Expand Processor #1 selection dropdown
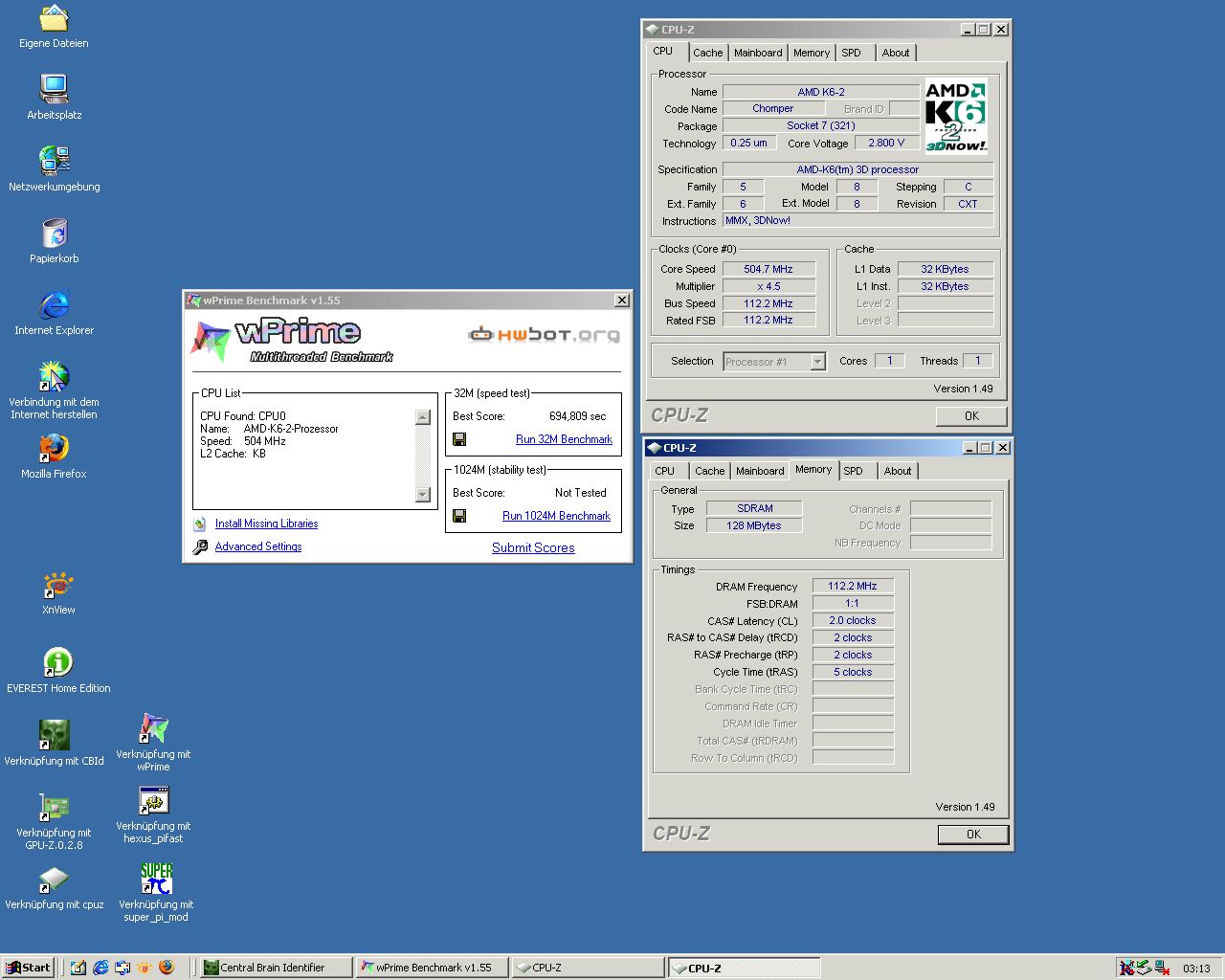Image resolution: width=1225 pixels, height=980 pixels. [817, 362]
